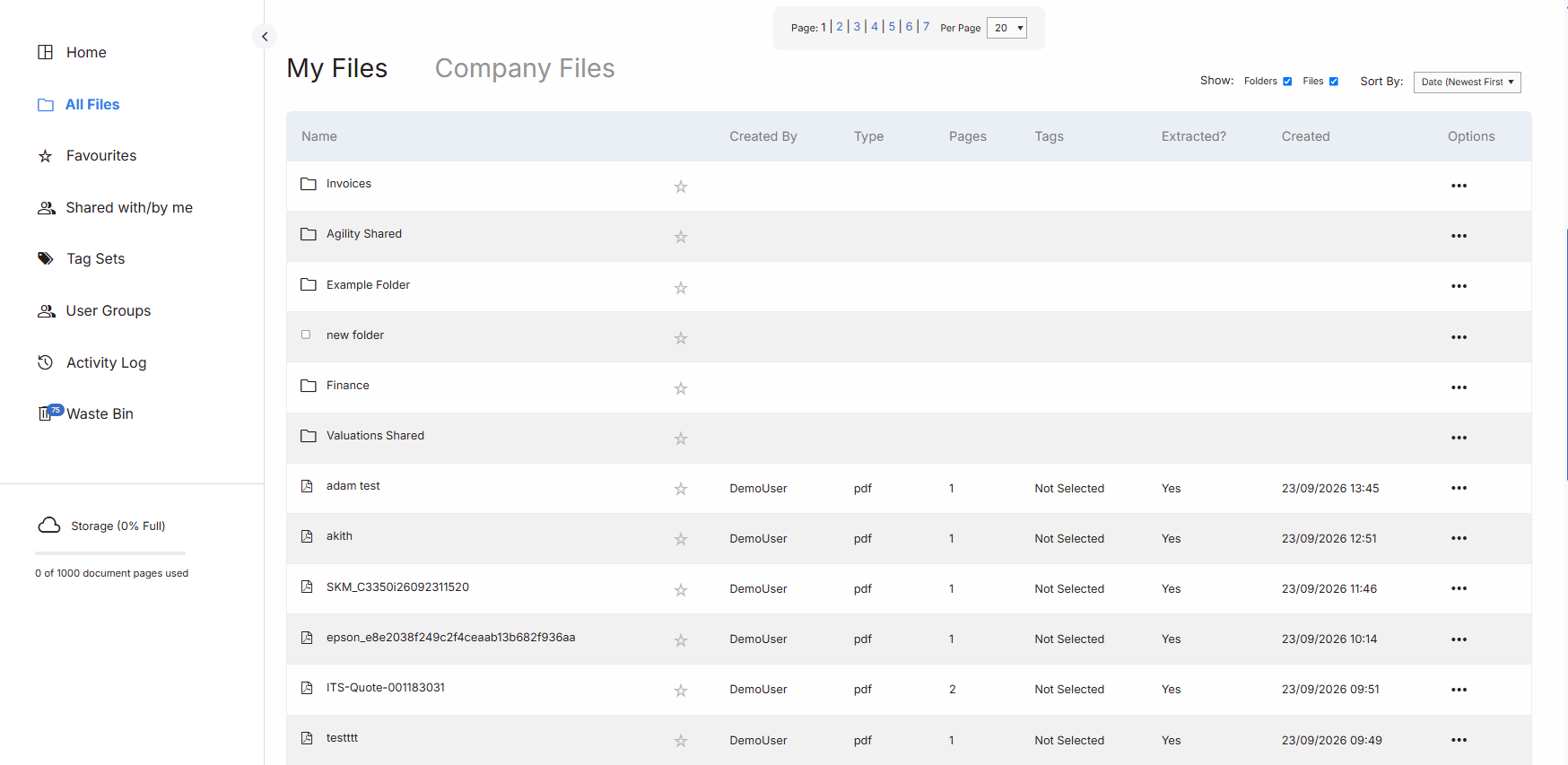Star the Valuations Shared folder
The height and width of the screenshot is (765, 1568).
pos(681,439)
